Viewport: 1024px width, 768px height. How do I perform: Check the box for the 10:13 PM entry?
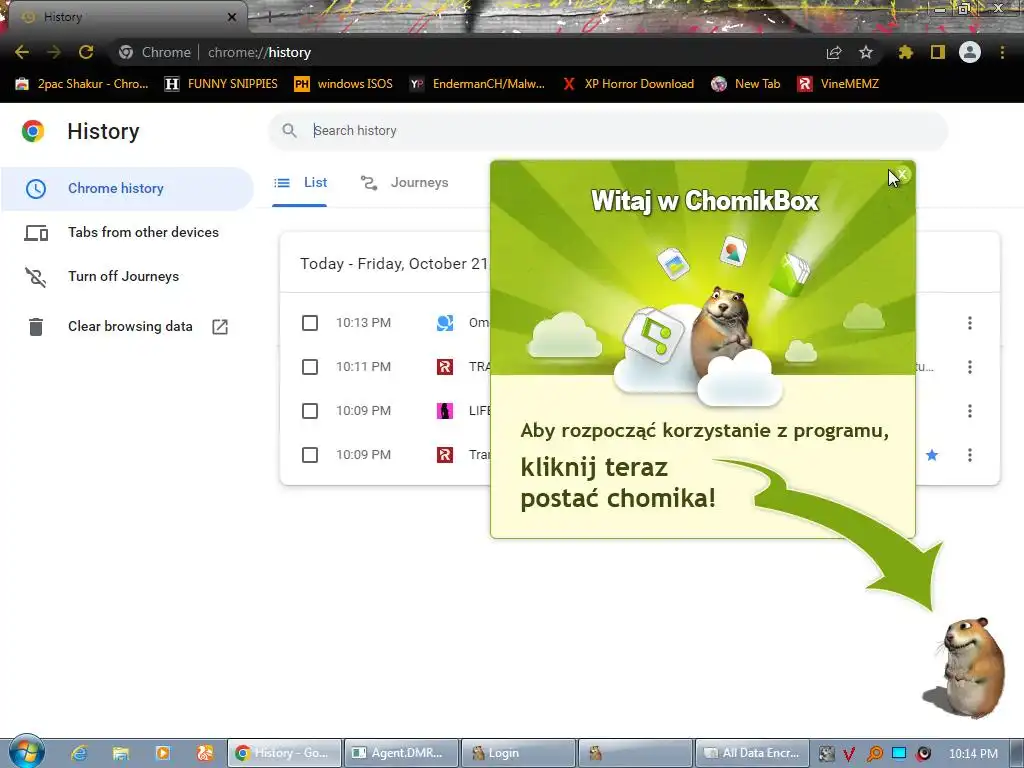(x=310, y=323)
